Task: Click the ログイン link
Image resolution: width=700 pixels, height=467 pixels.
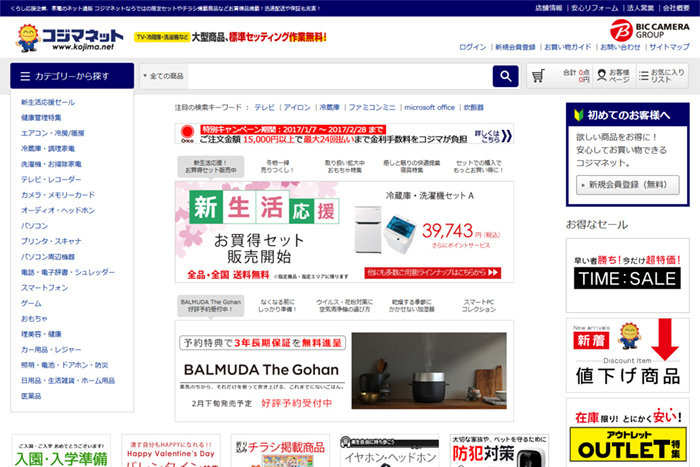Action: pyautogui.click(x=472, y=47)
